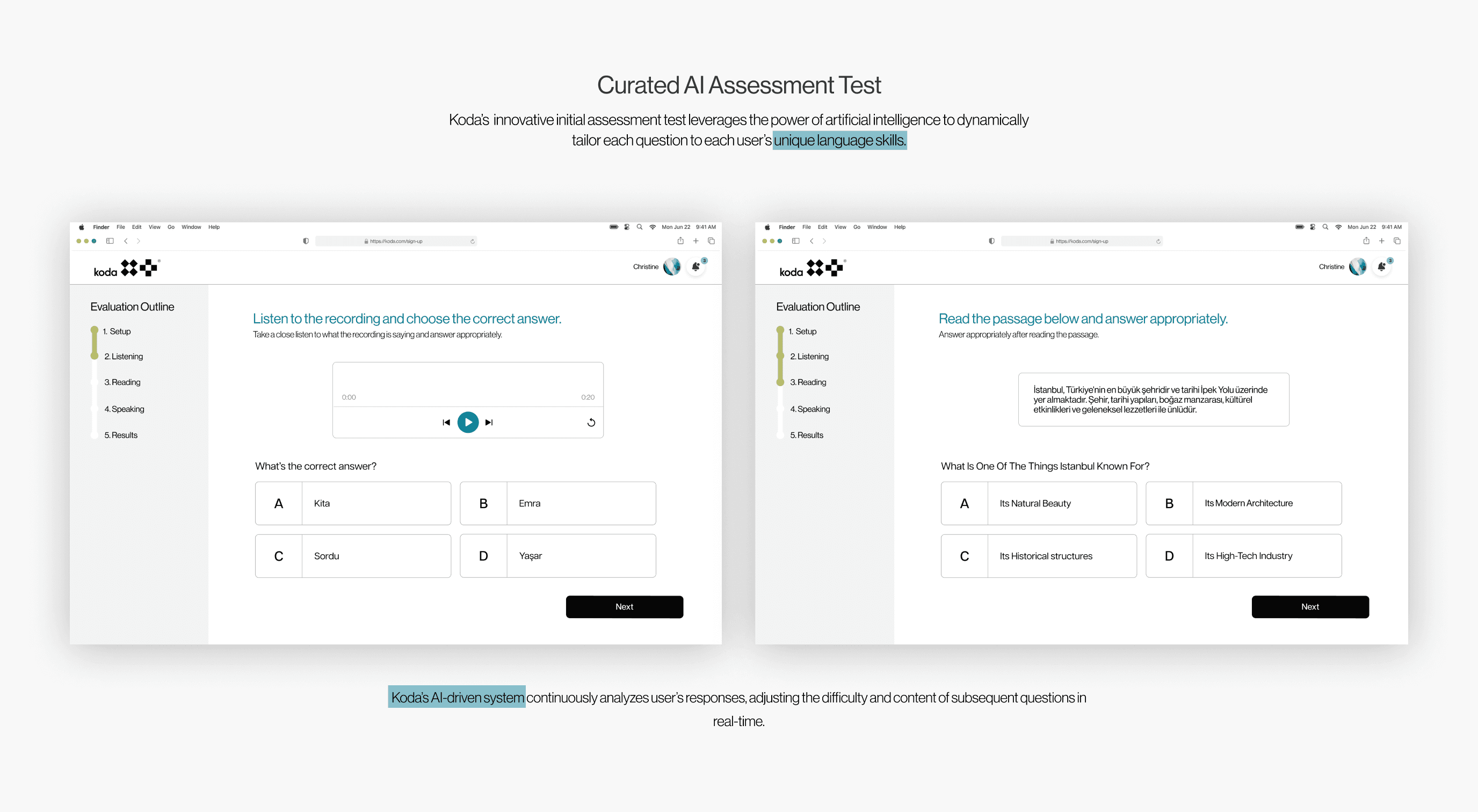Click the koda.com URL field in the left browser
The image size is (1478, 812).
(396, 242)
